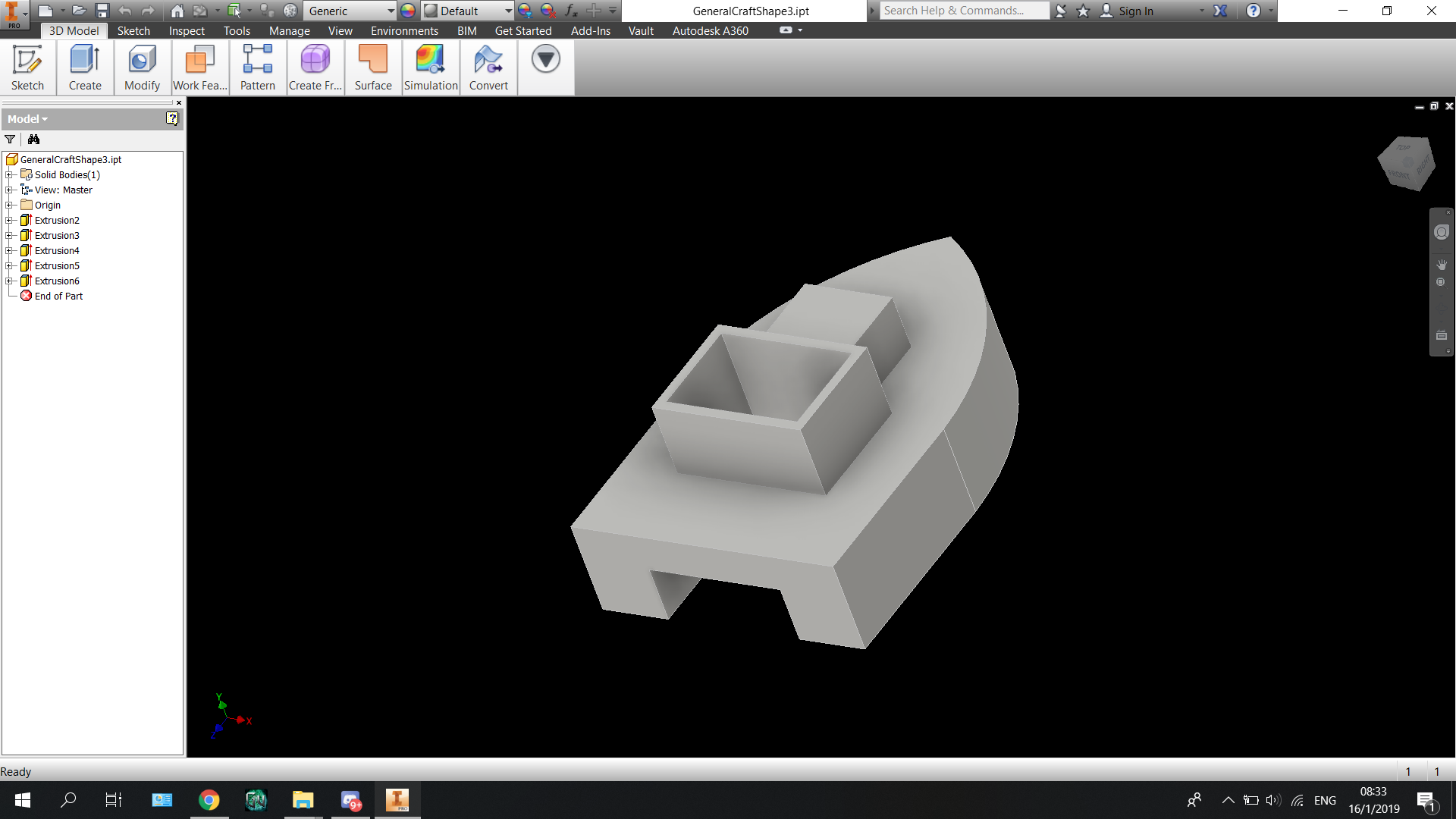Click the navigation bar Pan hand tool
The image size is (1456, 819).
point(1442,264)
